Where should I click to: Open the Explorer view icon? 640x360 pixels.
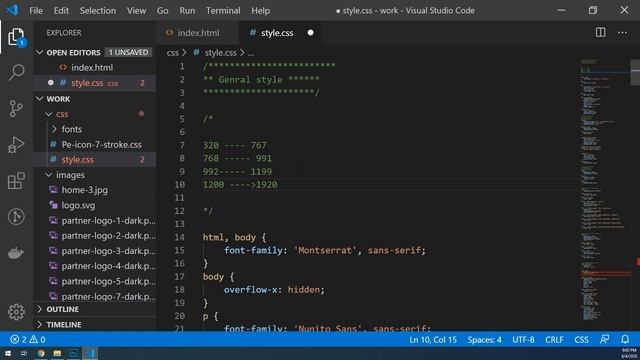point(16,37)
